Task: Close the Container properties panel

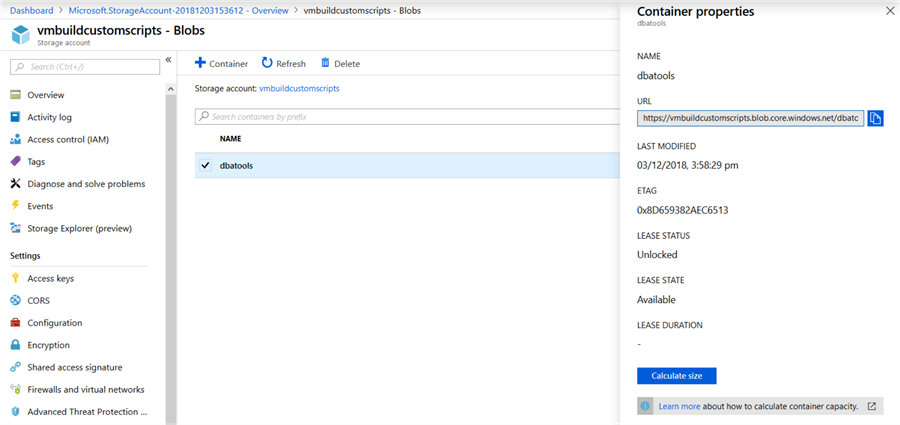Action: pyautogui.click(x=890, y=11)
